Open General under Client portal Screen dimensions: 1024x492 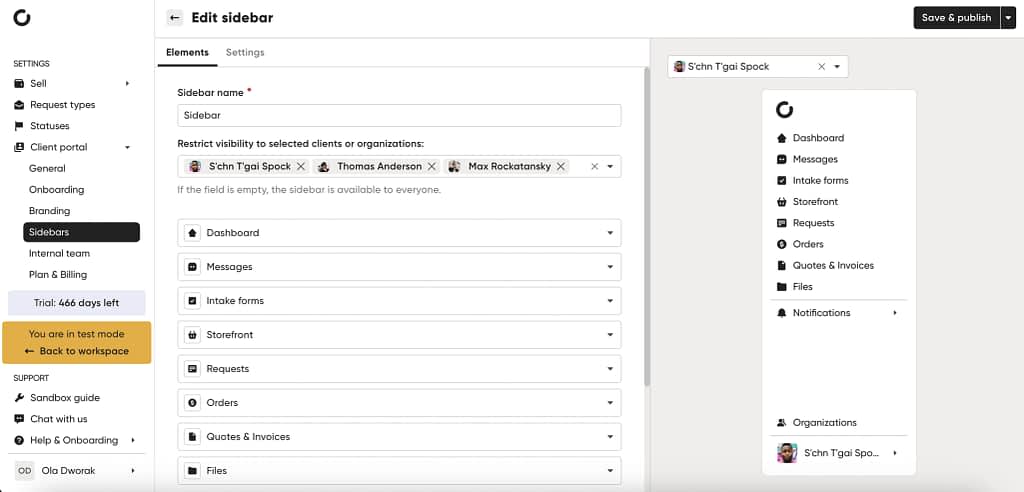click(x=47, y=169)
